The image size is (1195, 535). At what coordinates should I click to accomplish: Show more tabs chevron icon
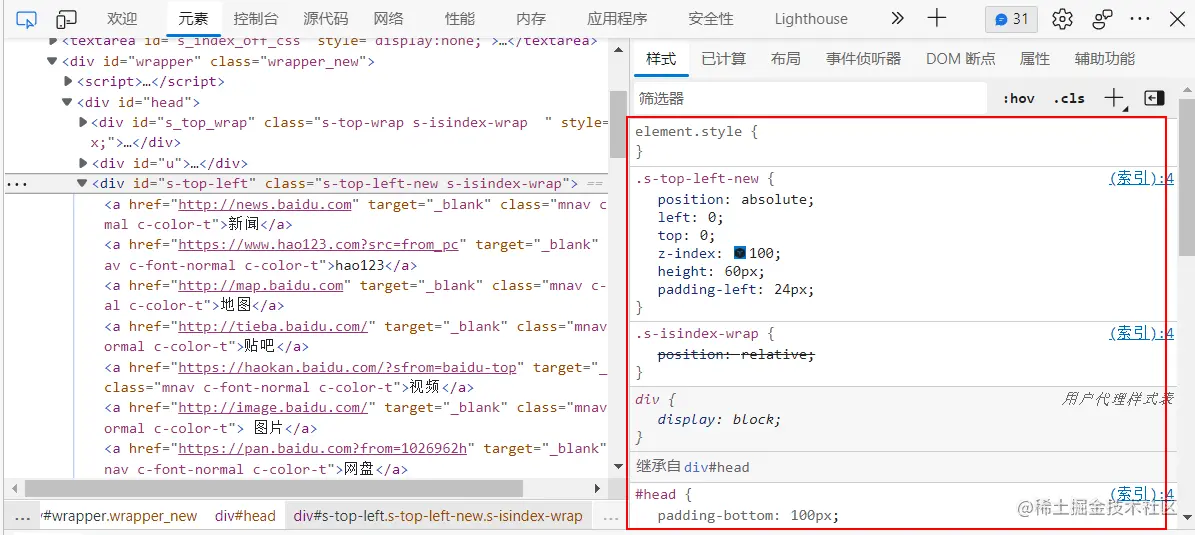click(x=897, y=18)
